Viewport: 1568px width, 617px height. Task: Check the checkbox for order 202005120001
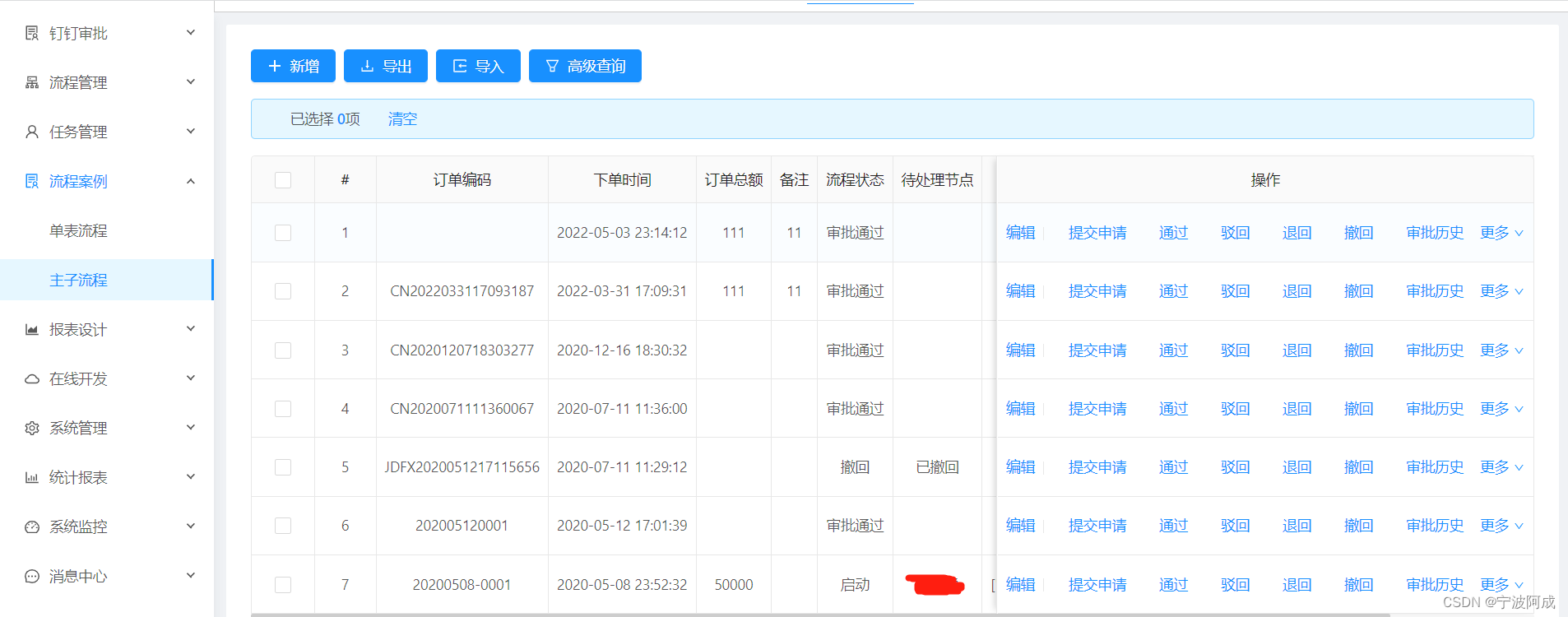click(x=283, y=526)
